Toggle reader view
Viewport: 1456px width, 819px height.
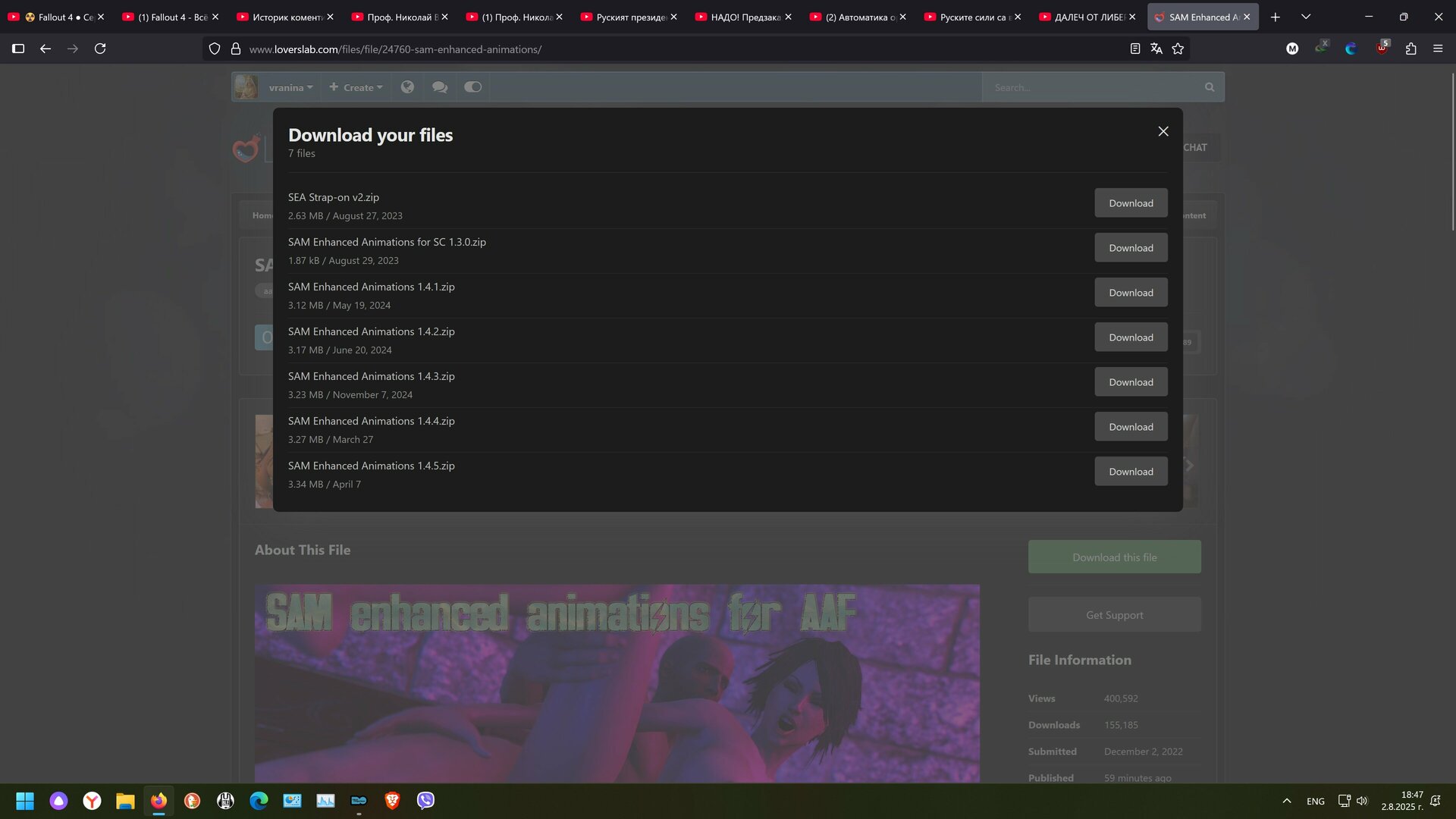[x=1135, y=49]
